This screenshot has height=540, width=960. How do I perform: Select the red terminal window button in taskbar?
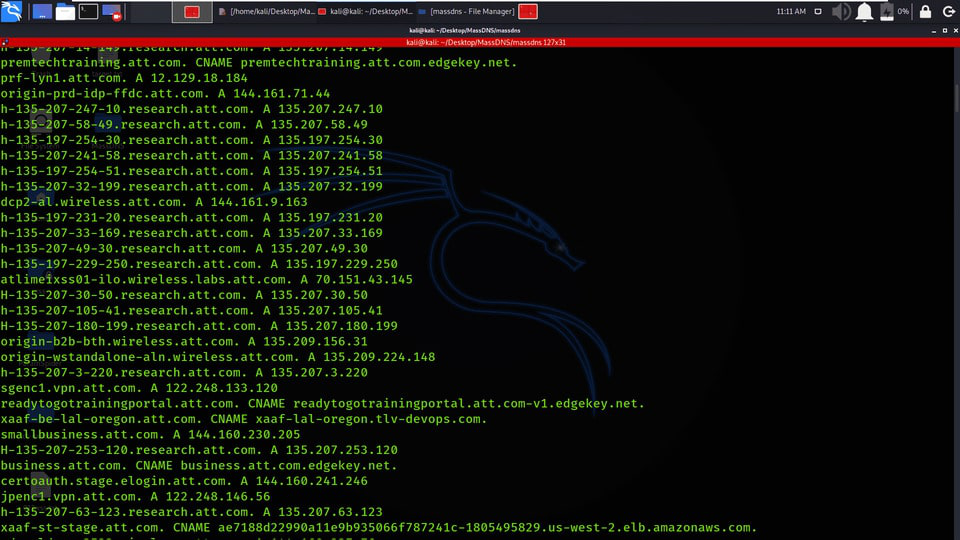[192, 12]
